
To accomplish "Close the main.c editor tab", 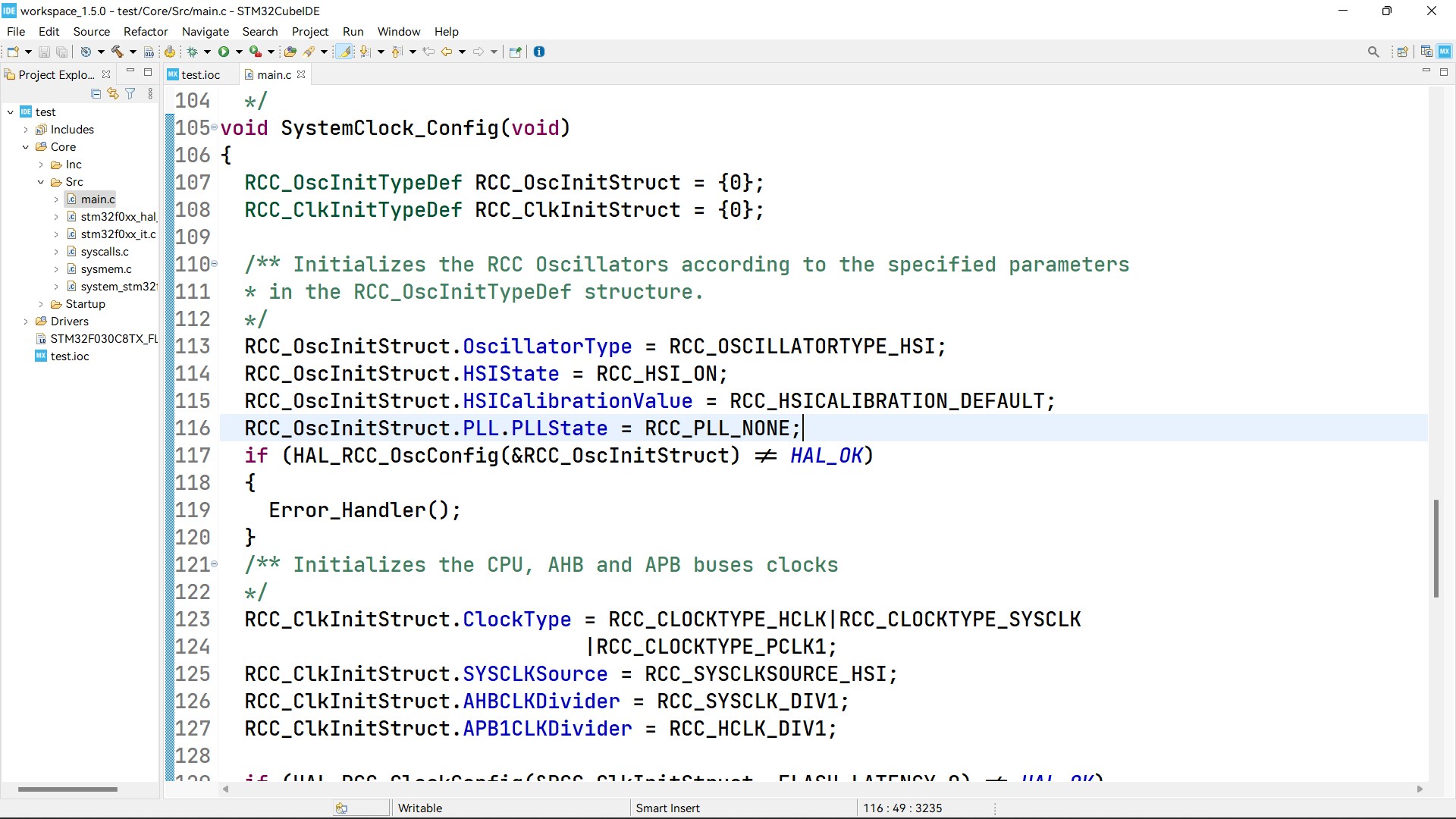I will tap(301, 74).
